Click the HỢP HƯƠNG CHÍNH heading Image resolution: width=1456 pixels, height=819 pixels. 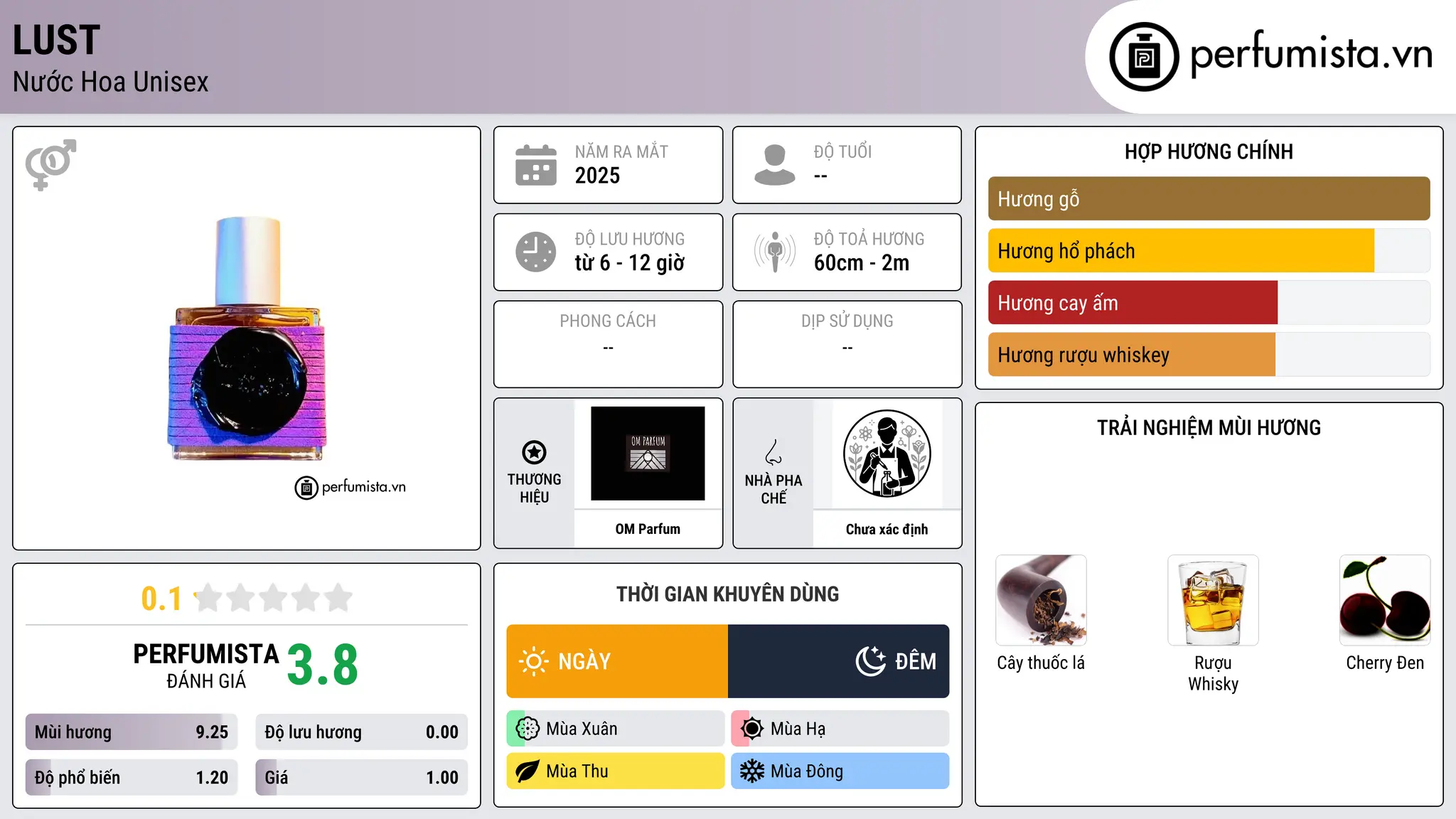pyautogui.click(x=1209, y=151)
